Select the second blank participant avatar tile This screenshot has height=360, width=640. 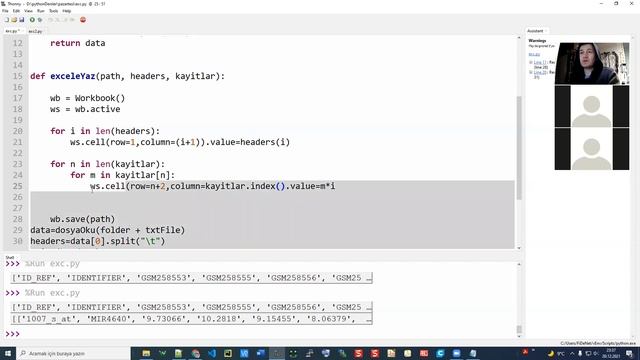592,149
